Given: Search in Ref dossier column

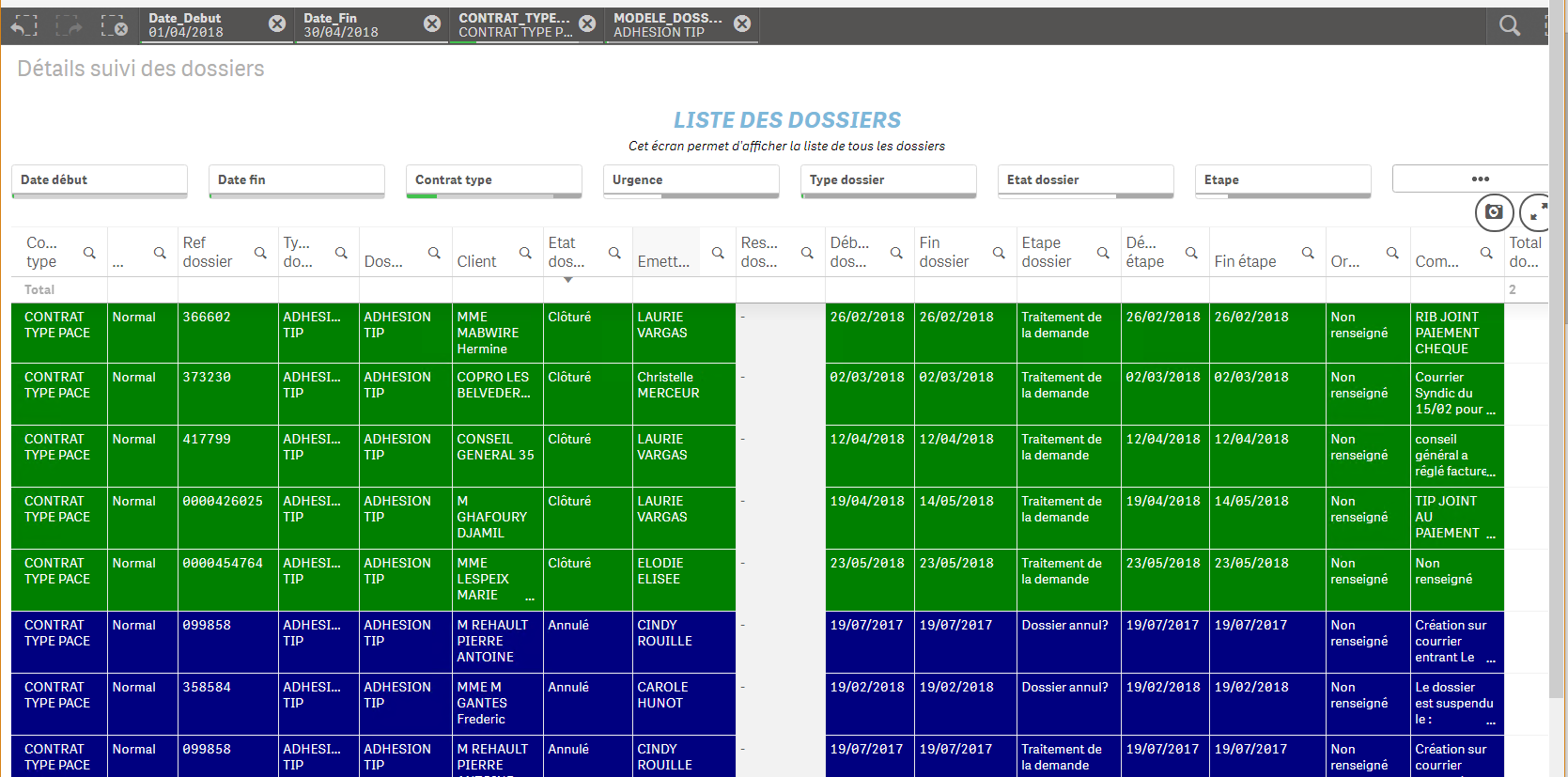Looking at the screenshot, I should point(260,253).
